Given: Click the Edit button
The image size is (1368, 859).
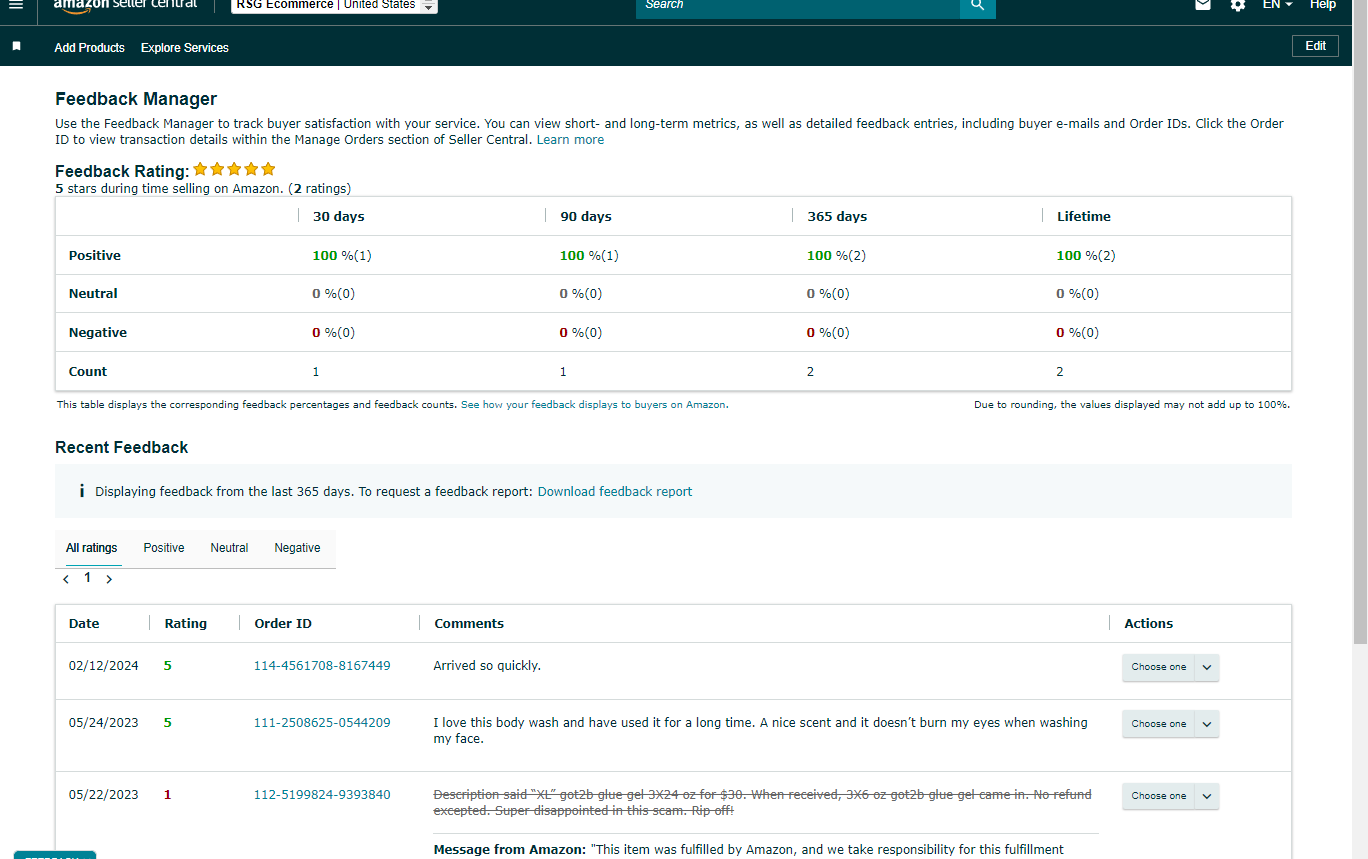Looking at the screenshot, I should [1315, 46].
